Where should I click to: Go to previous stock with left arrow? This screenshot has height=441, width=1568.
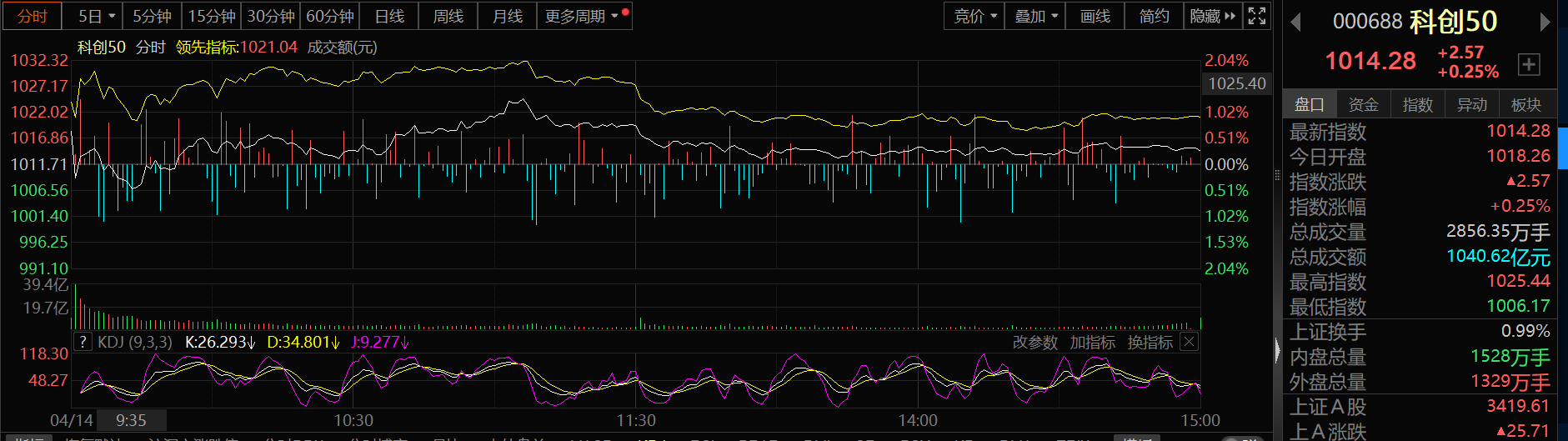[1295, 23]
